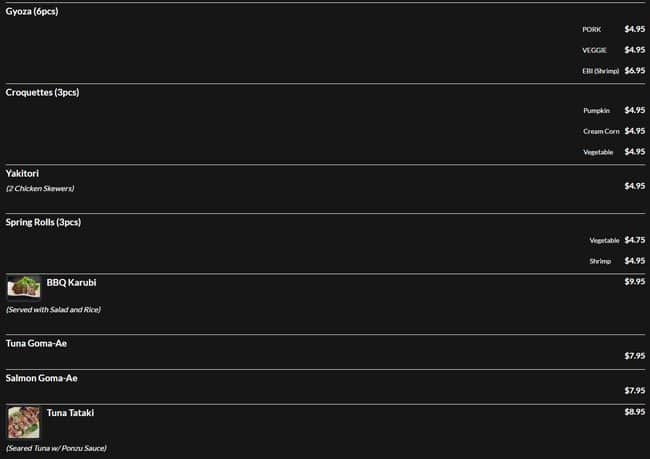Click the $9.95 BBQ Karubi price
The image size is (650, 459).
coord(634,282)
